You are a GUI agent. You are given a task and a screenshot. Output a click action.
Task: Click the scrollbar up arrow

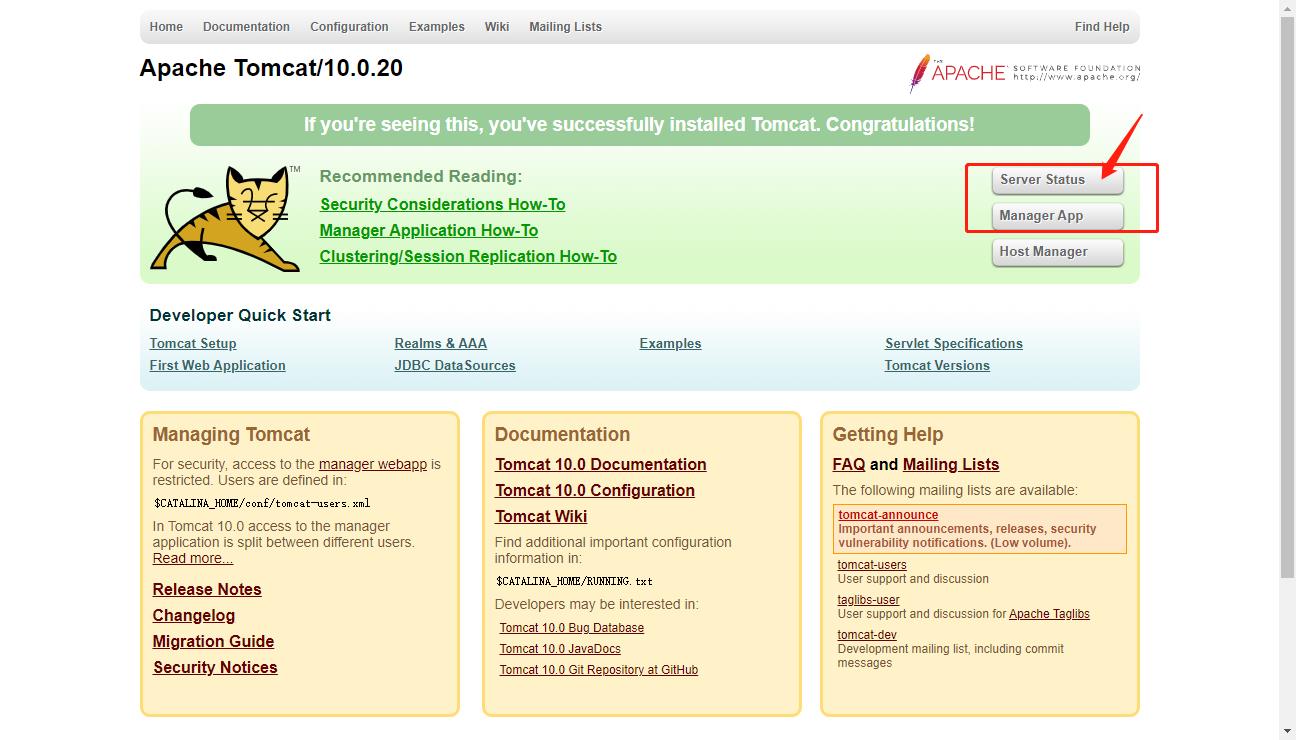click(1288, 8)
